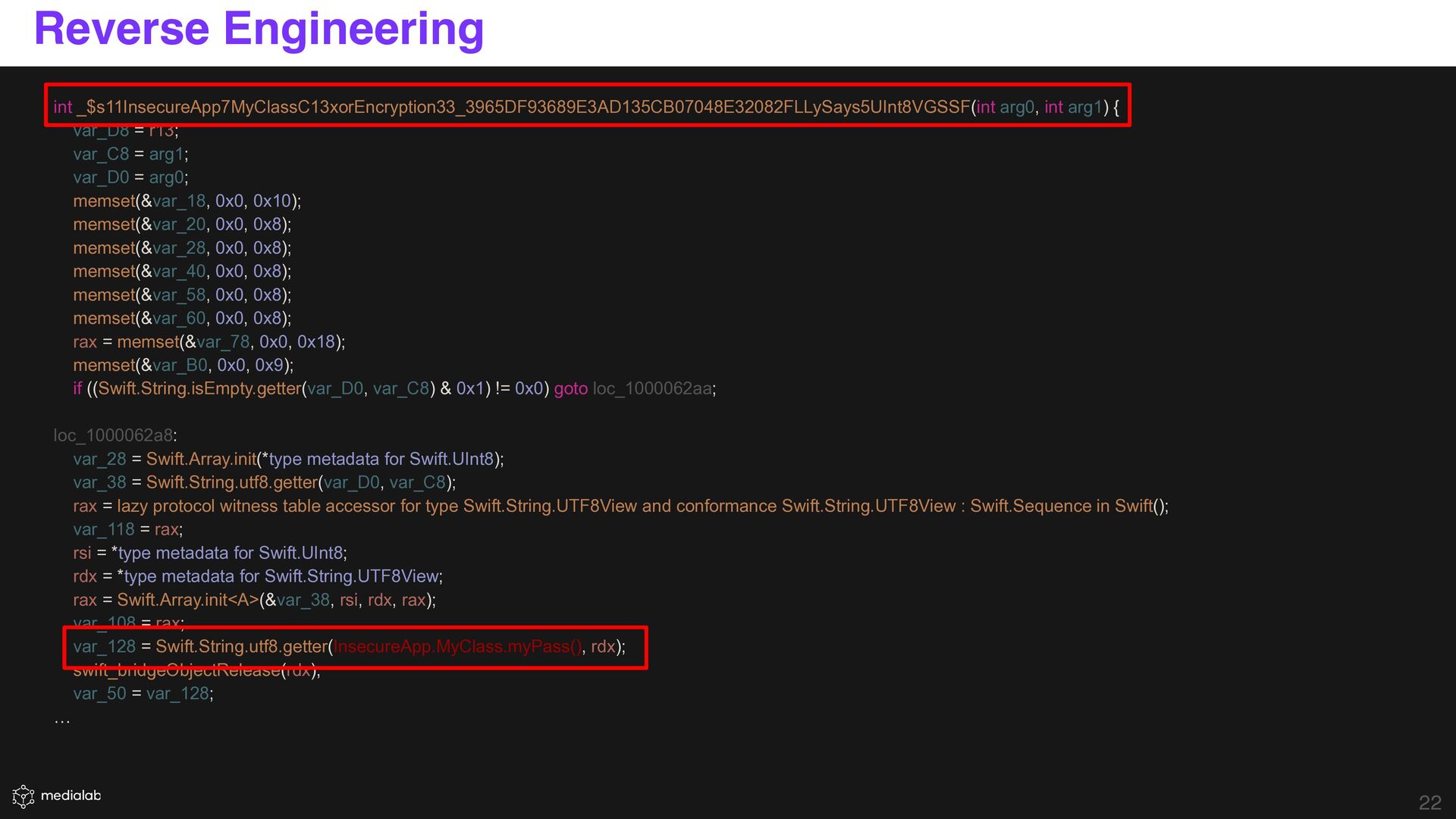Click the lazy protocol witness table line
The width and height of the screenshot is (1456, 819).
[x=620, y=506]
